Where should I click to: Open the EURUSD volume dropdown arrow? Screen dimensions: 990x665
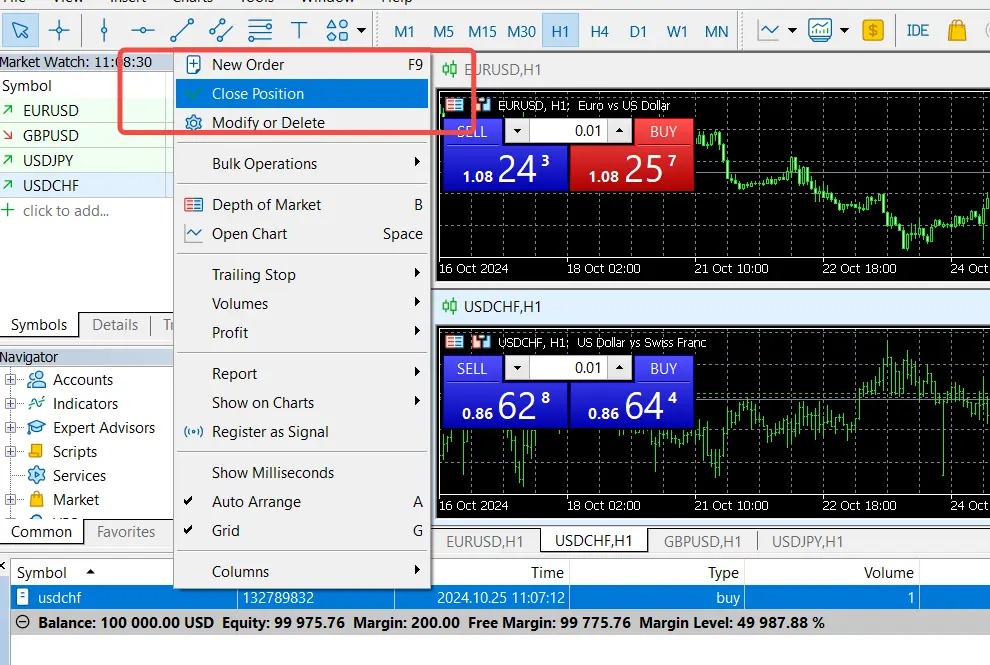pos(516,131)
